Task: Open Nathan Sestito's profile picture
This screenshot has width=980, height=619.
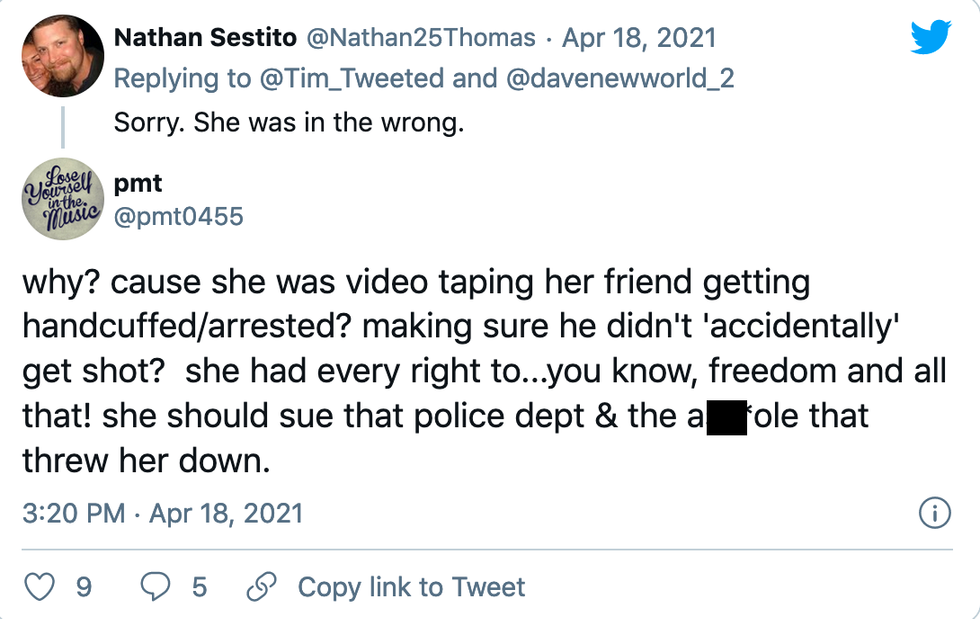Action: 61,58
